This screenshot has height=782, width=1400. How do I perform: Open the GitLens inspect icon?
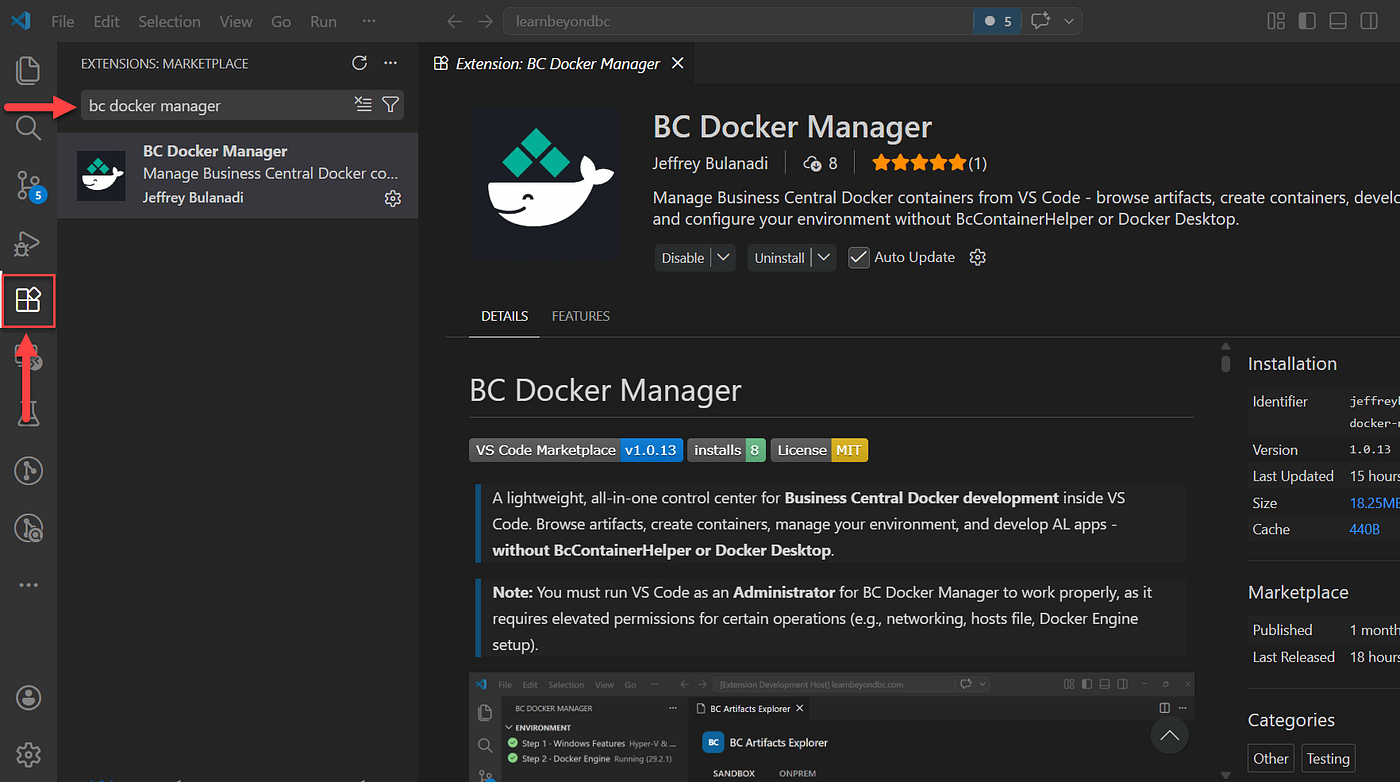coord(28,528)
